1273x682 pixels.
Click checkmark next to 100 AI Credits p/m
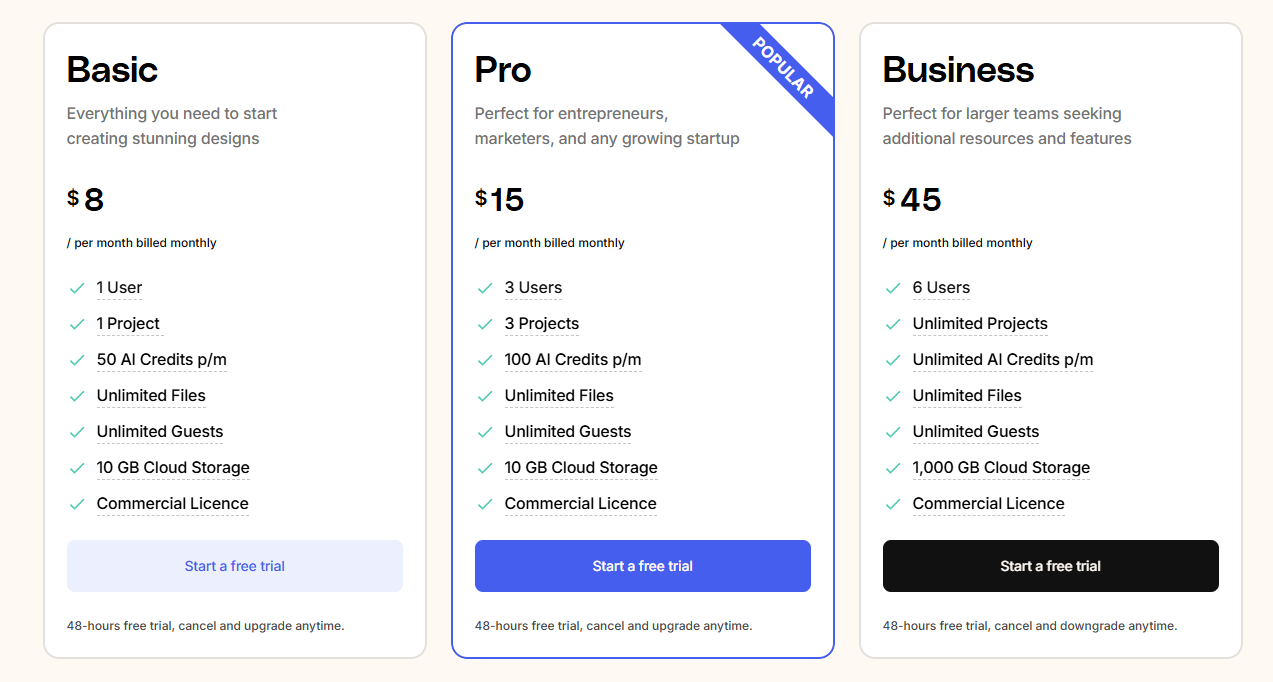(x=485, y=360)
